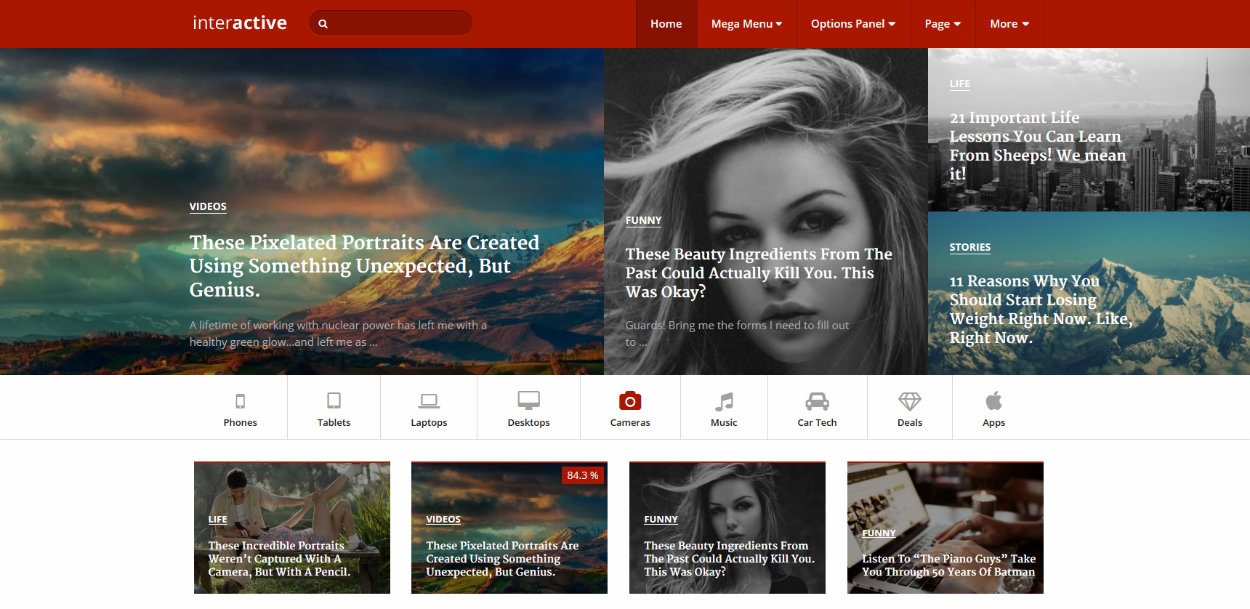Read the hero 'These Pixelated Portraits' headline
This screenshot has width=1250, height=609.
364,266
